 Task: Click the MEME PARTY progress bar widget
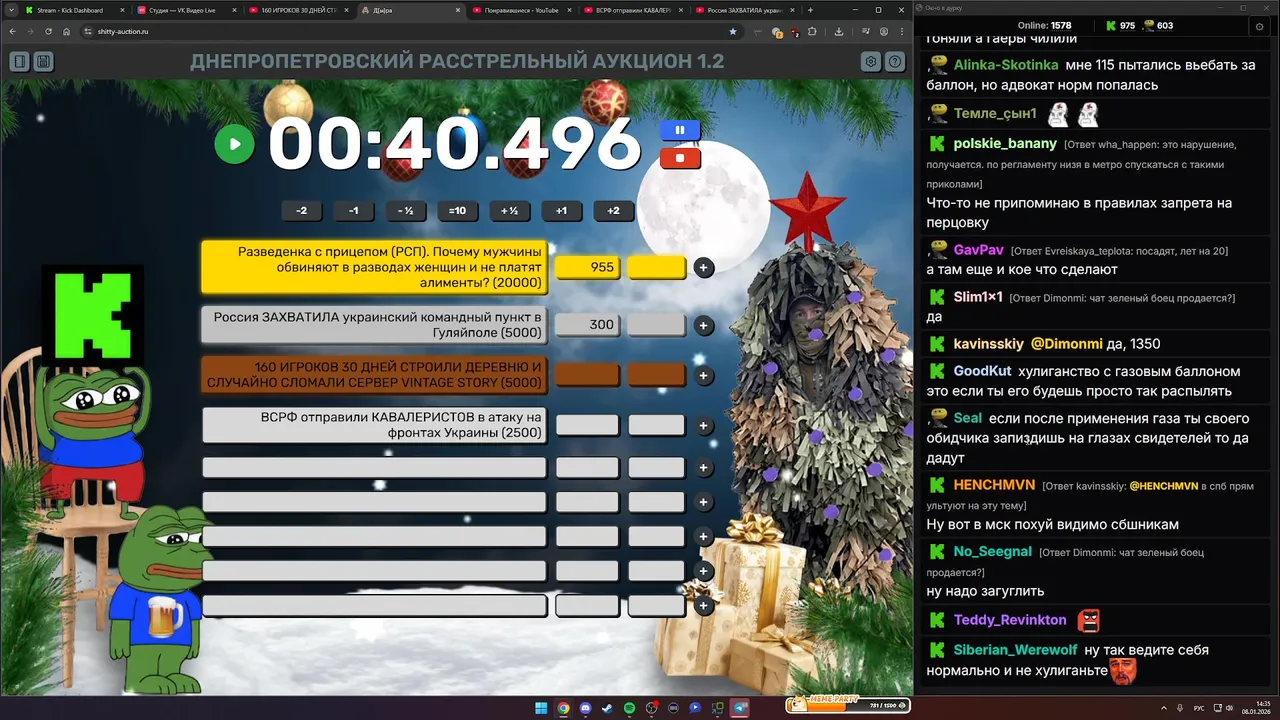coord(848,705)
